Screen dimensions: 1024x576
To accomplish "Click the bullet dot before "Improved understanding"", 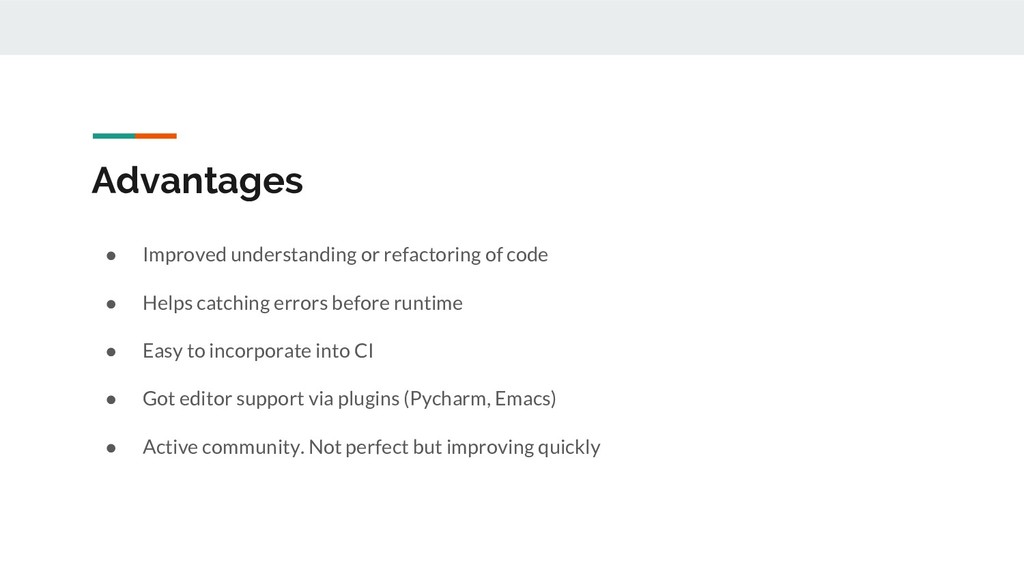I will tap(114, 255).
